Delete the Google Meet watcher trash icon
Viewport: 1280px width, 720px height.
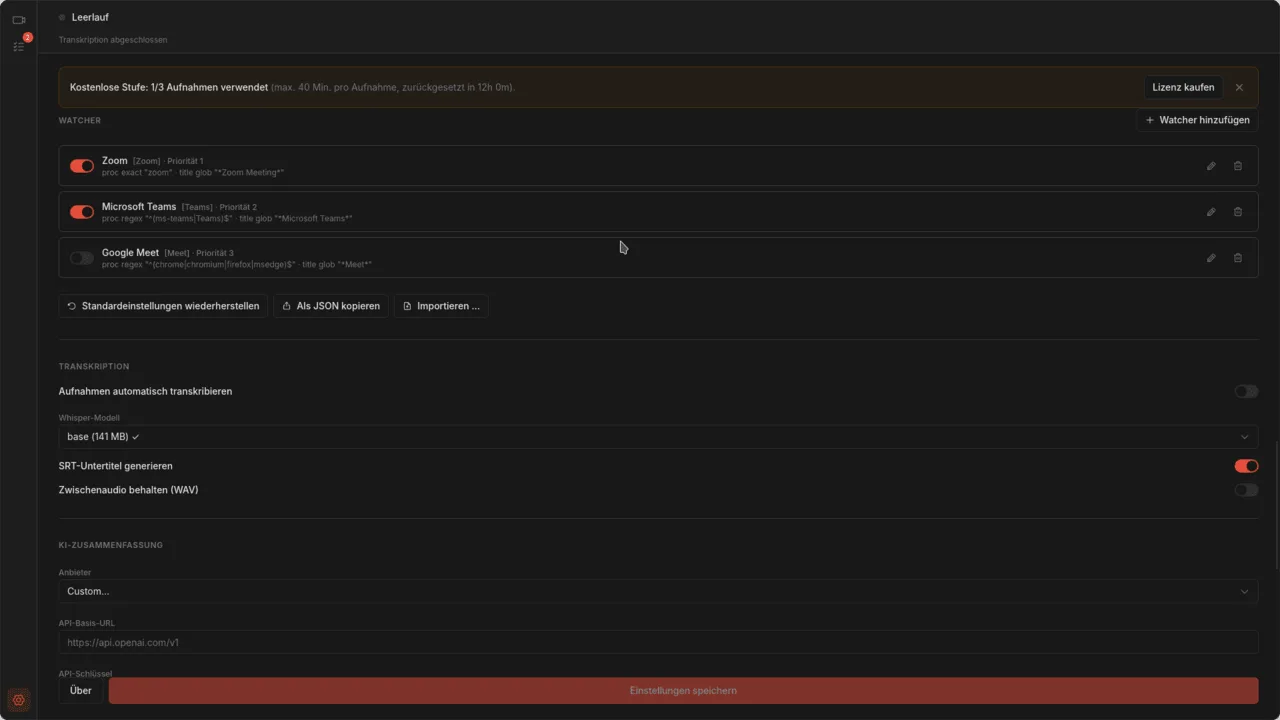click(x=1237, y=258)
